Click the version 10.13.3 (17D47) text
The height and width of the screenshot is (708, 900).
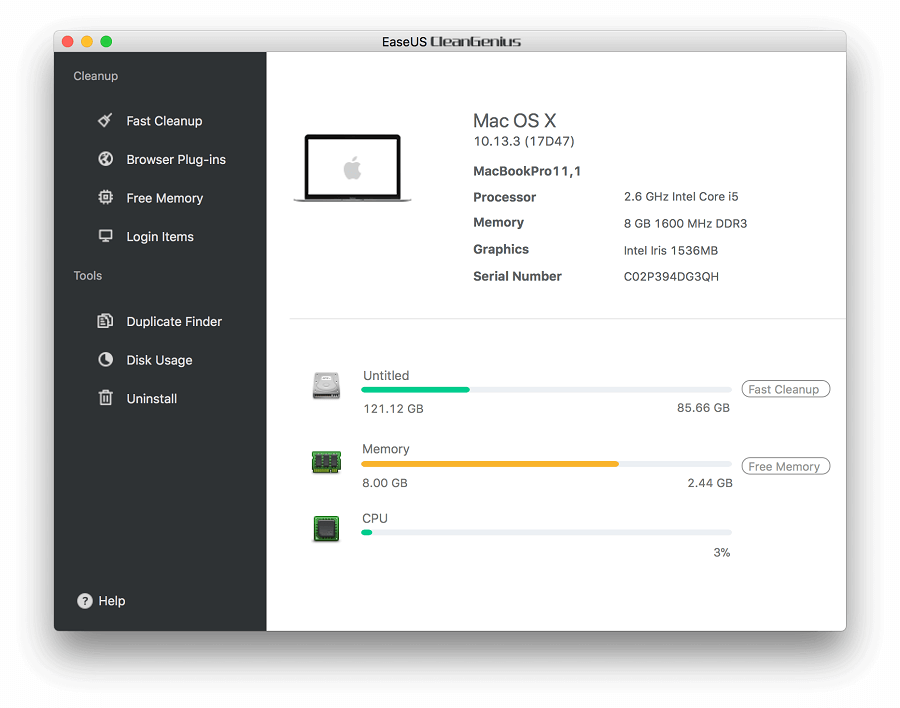coord(523,141)
